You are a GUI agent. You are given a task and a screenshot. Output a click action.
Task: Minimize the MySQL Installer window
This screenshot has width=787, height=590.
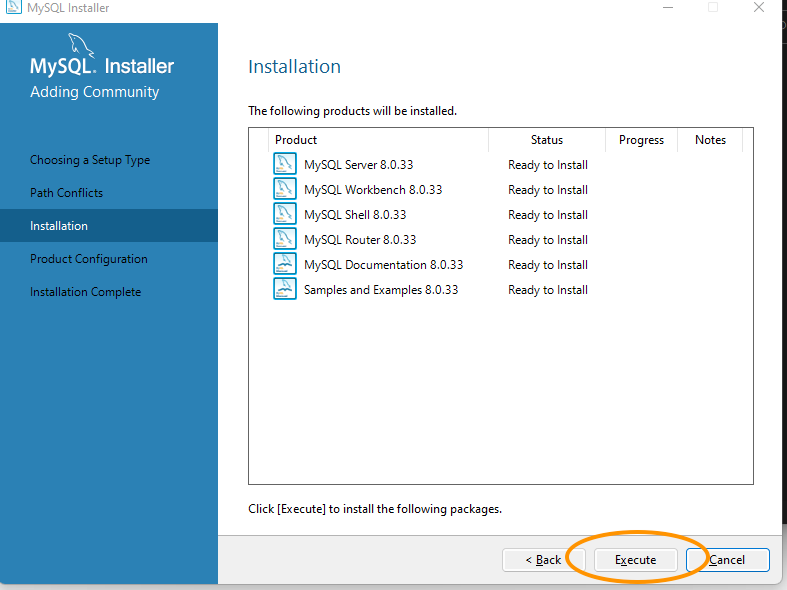[x=668, y=8]
